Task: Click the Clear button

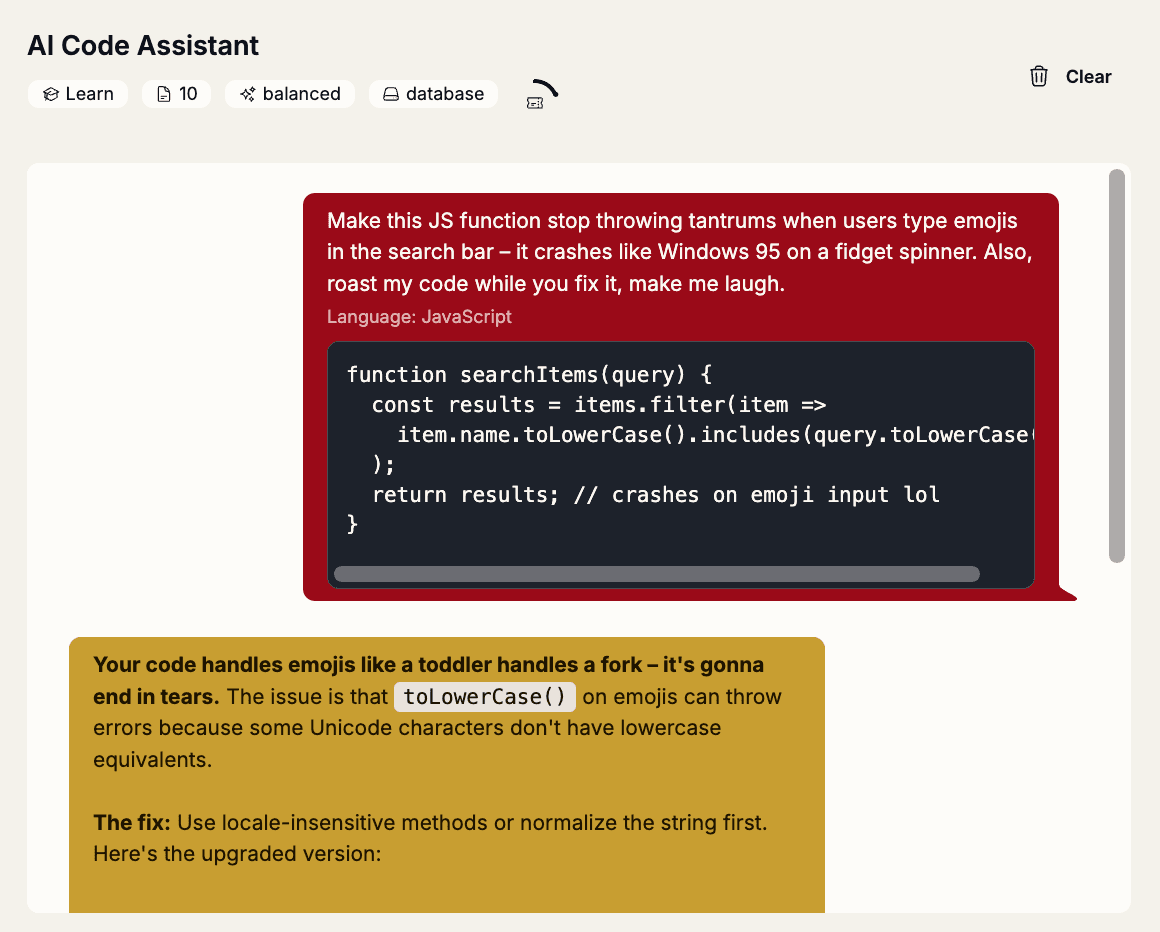Action: (1088, 76)
